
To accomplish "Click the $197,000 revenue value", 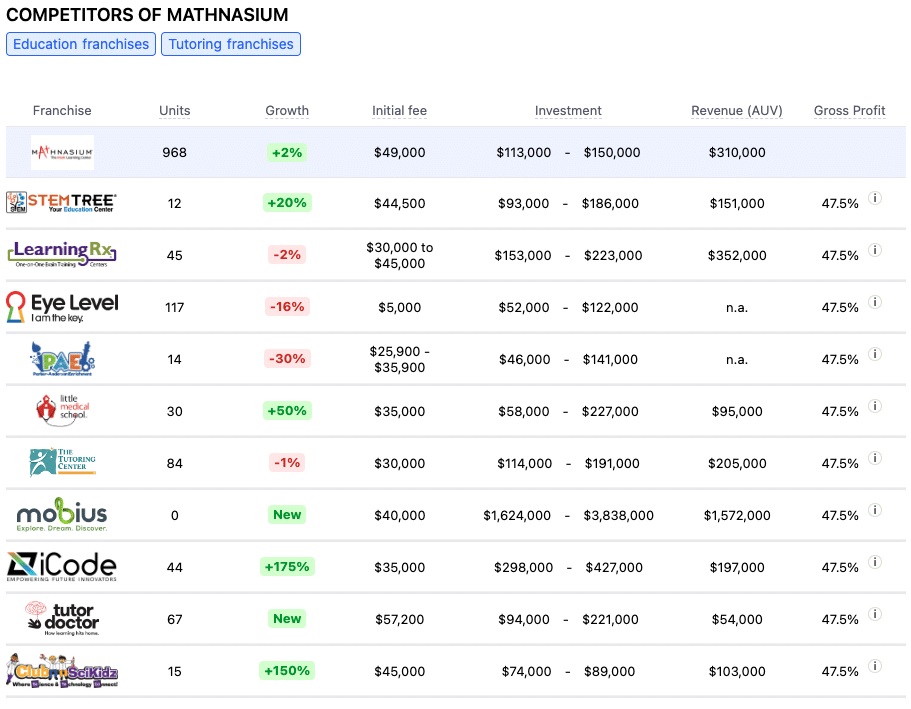I will coord(737,567).
